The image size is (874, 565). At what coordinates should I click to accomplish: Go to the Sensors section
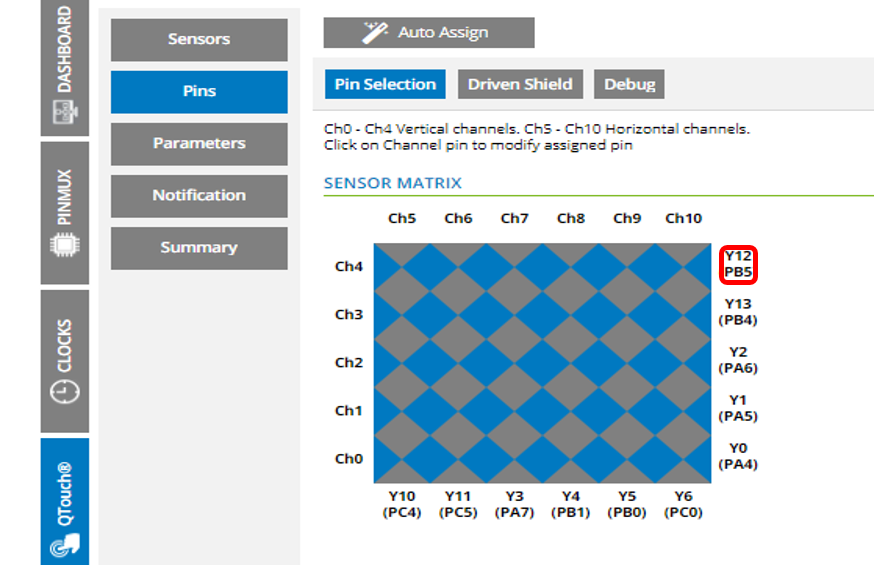pos(199,39)
